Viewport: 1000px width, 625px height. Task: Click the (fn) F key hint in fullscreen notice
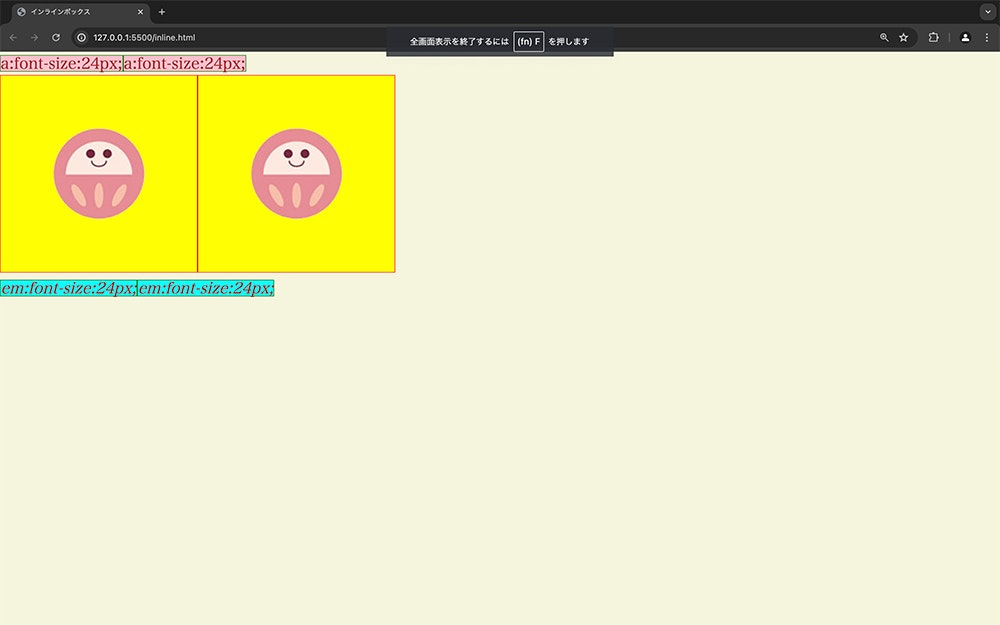[529, 41]
